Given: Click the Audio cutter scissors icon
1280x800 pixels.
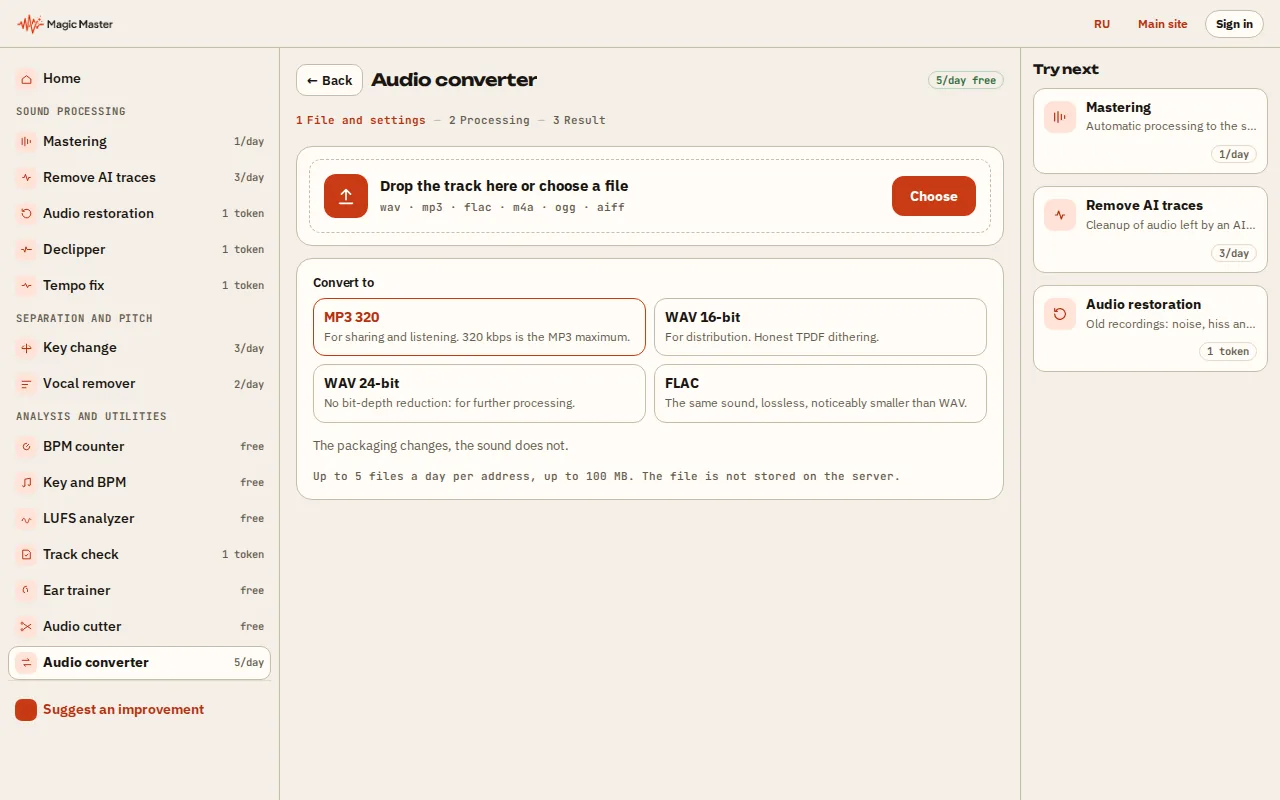Looking at the screenshot, I should click(x=26, y=627).
